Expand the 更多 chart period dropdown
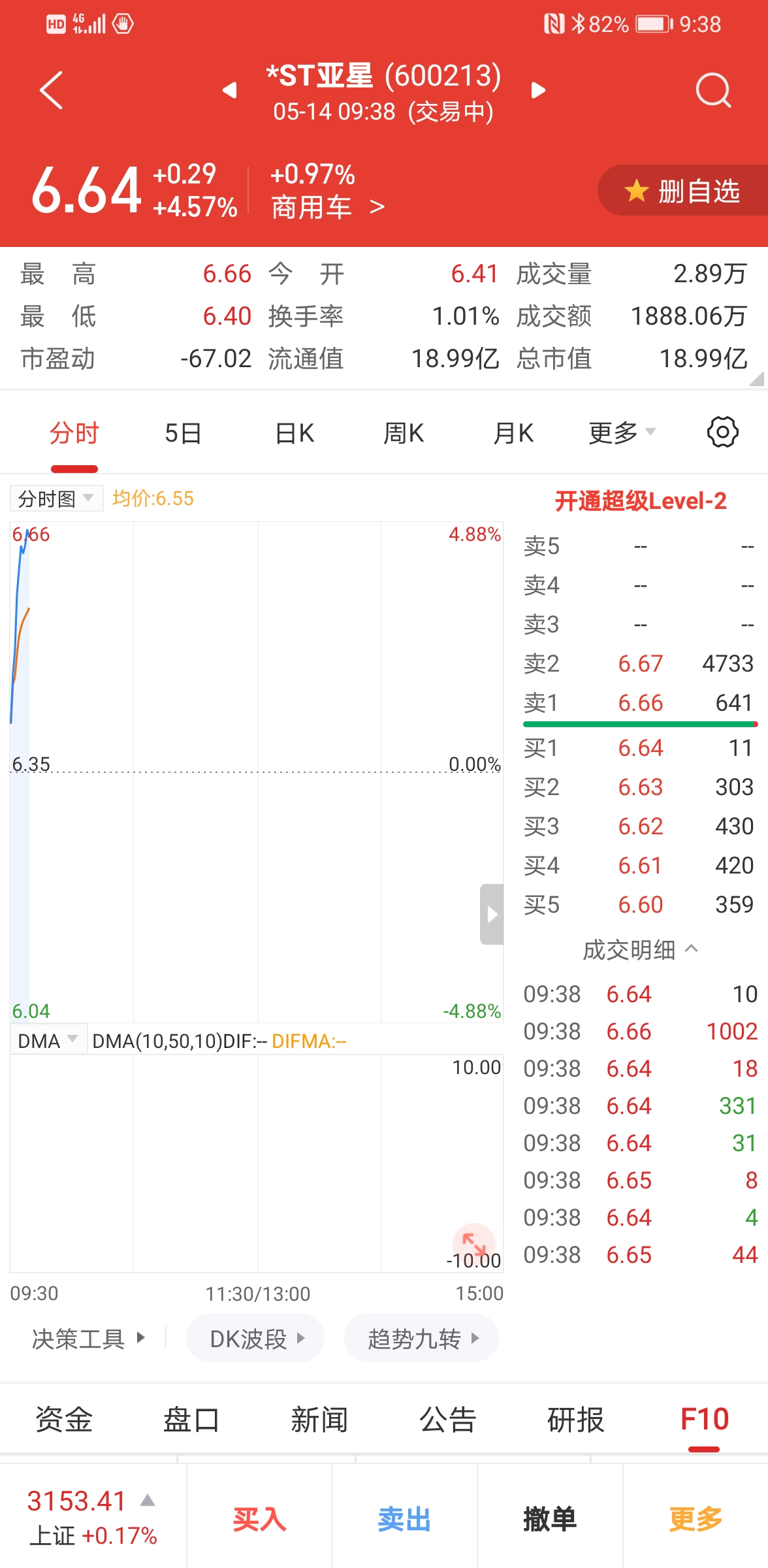 [621, 433]
